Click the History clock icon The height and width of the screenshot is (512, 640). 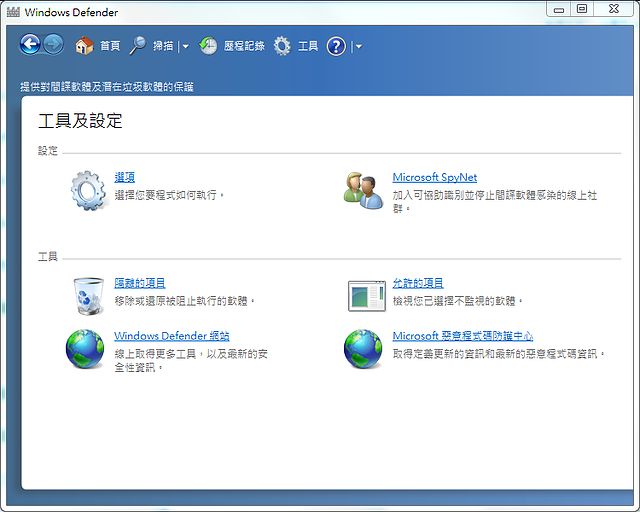(x=208, y=46)
